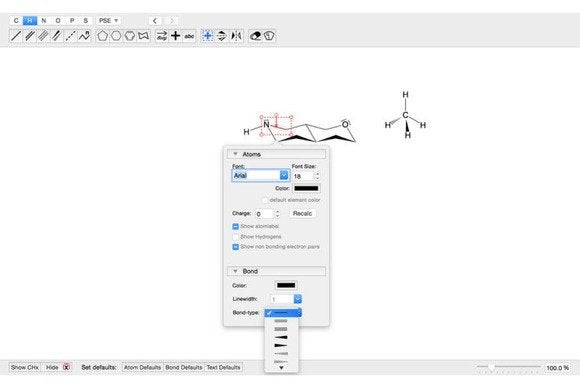Select the dashed bond drawing tool
The height and width of the screenshot is (388, 580).
click(70, 36)
